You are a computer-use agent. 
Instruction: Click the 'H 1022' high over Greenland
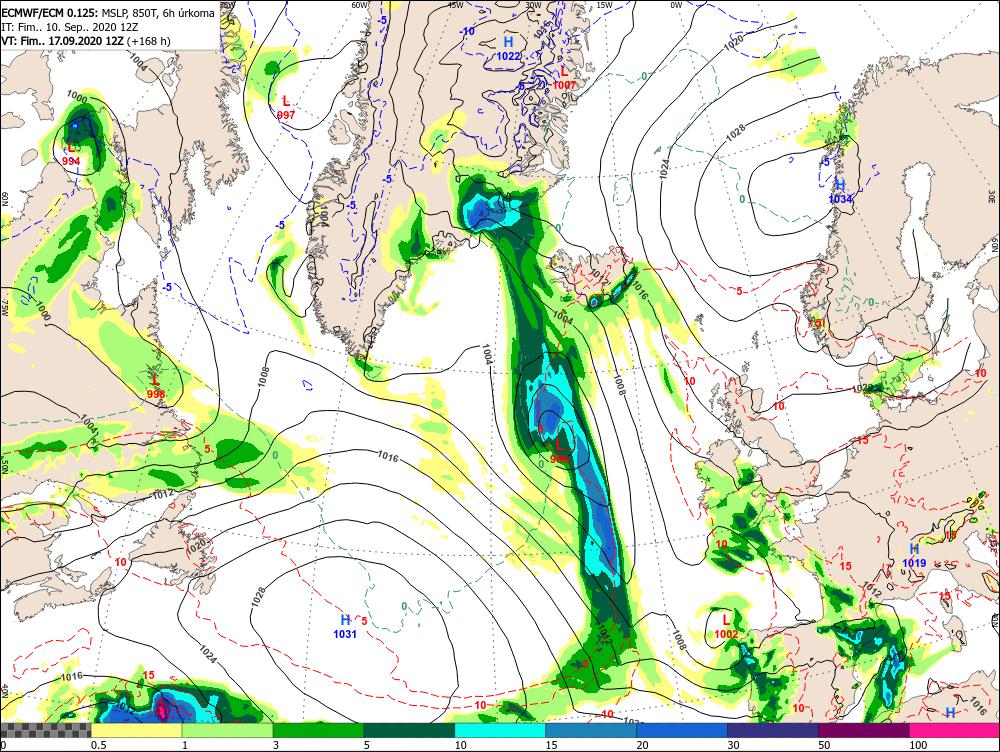[508, 48]
